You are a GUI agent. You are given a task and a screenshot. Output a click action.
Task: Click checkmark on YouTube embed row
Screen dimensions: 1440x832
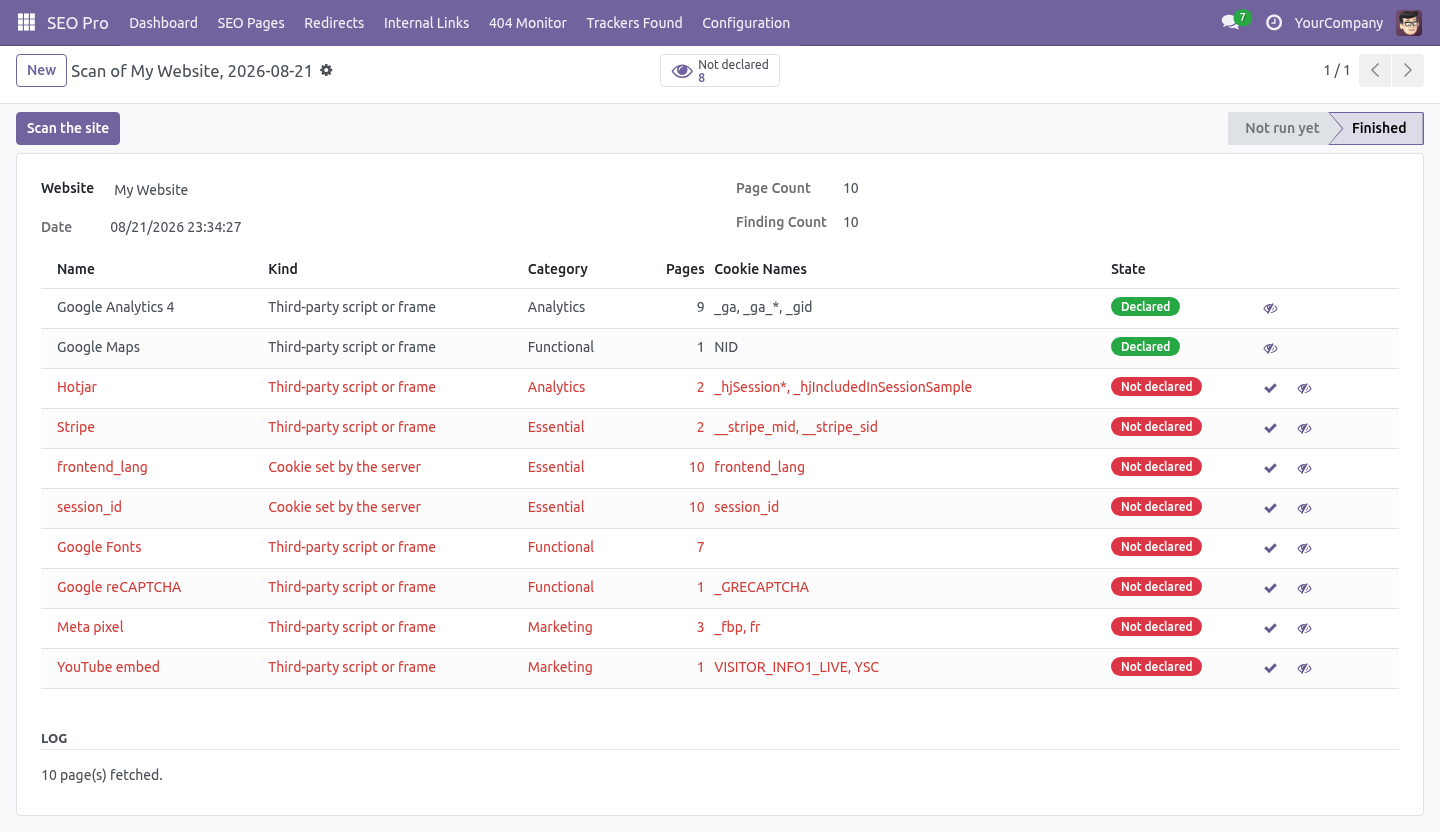1270,668
